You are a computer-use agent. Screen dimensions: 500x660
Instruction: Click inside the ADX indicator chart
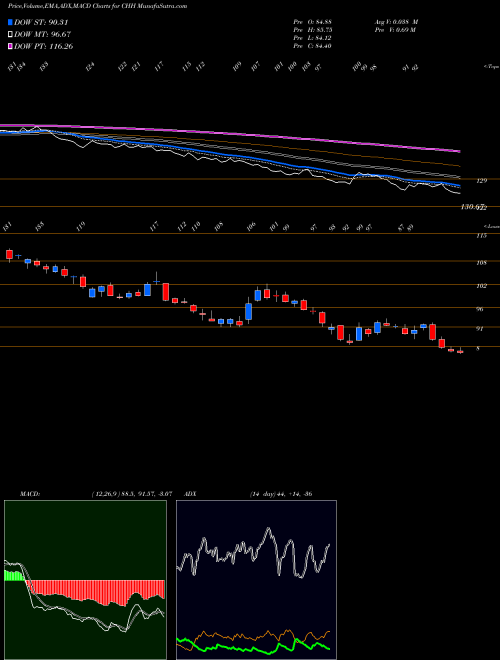(x=256, y=580)
